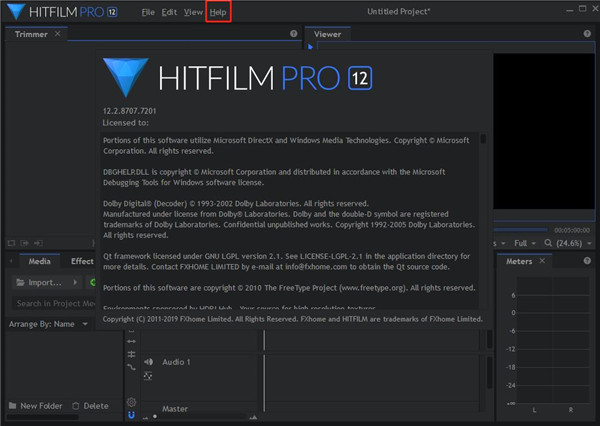The height and width of the screenshot is (426, 600).
Task: Click the timeline settings gear icon
Action: point(131,402)
